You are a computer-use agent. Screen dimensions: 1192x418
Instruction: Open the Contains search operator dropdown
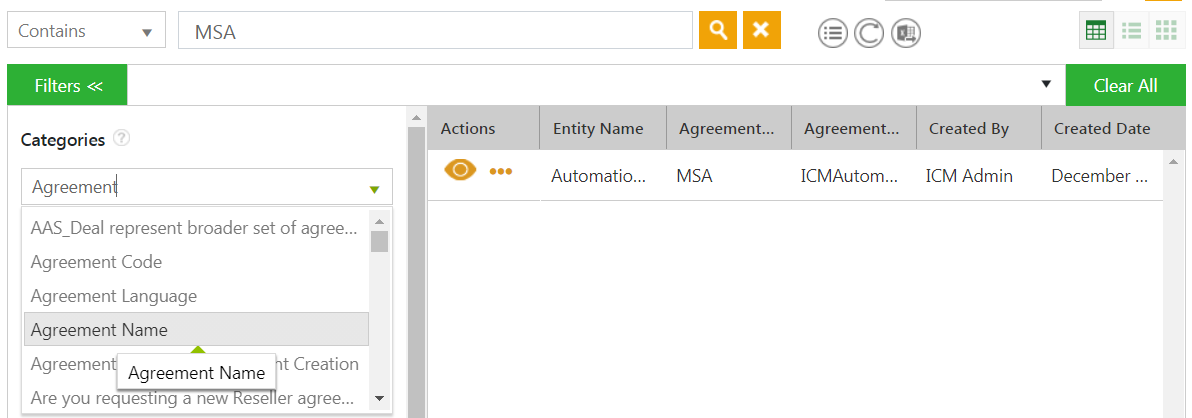coord(86,31)
